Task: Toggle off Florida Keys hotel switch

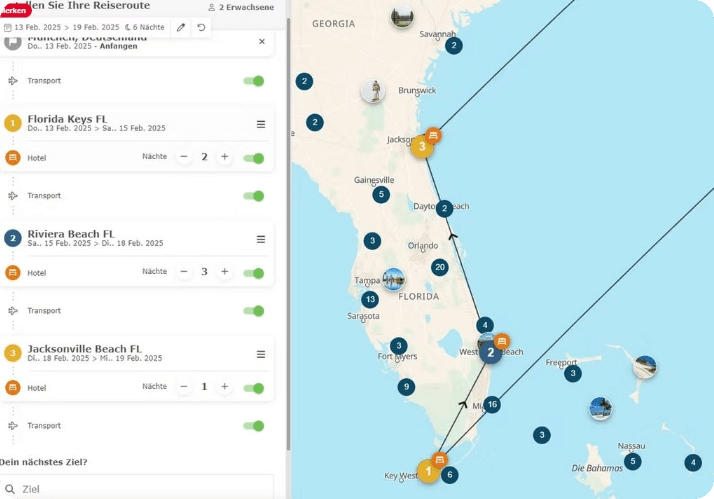Action: pos(254,157)
